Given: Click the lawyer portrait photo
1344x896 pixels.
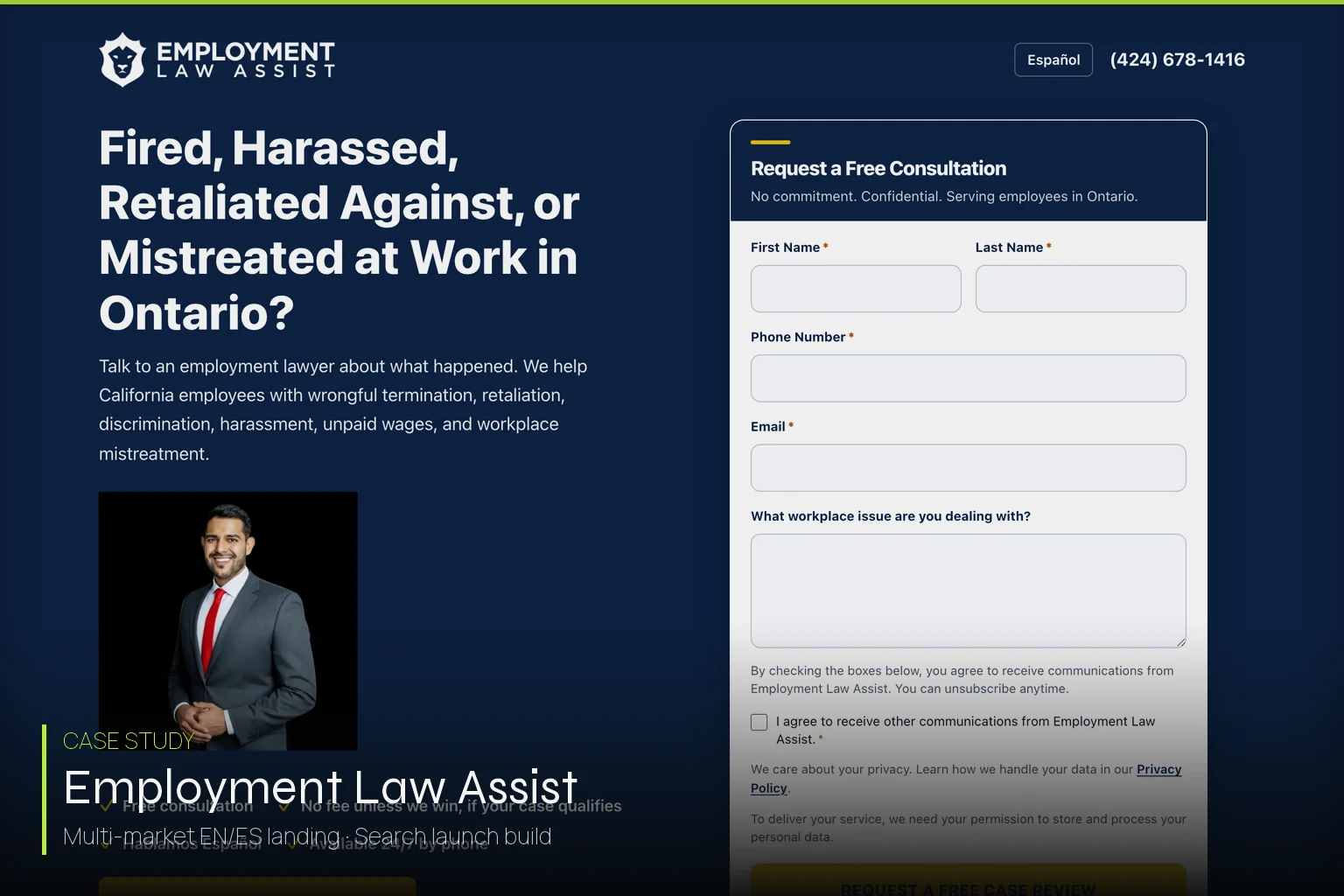Looking at the screenshot, I should coord(228,620).
